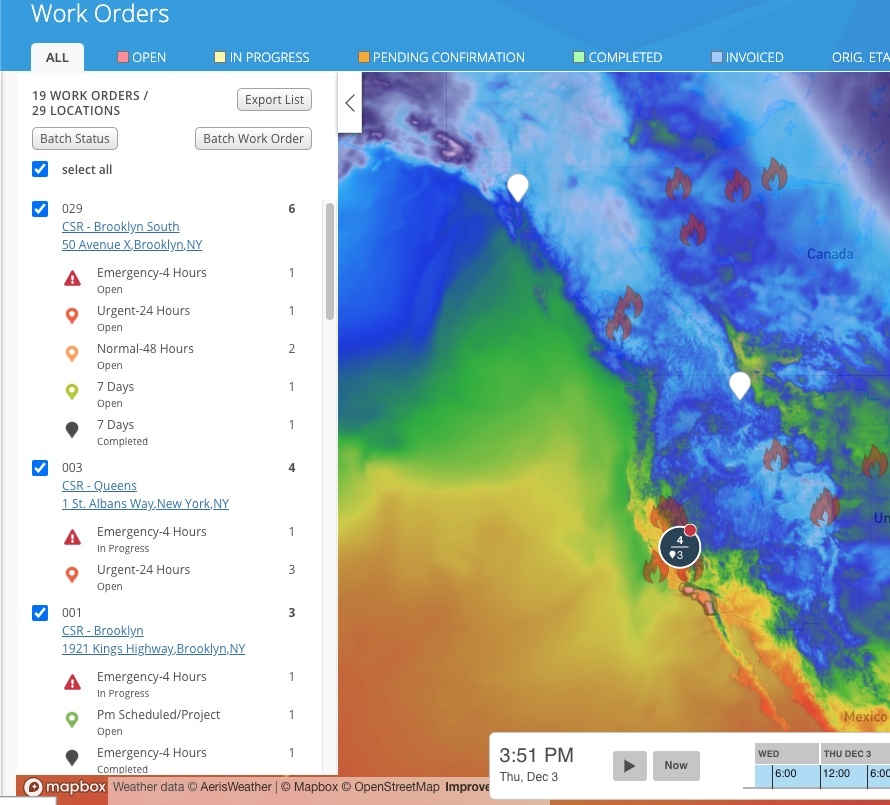Click the Mapbox logo

(x=62, y=787)
